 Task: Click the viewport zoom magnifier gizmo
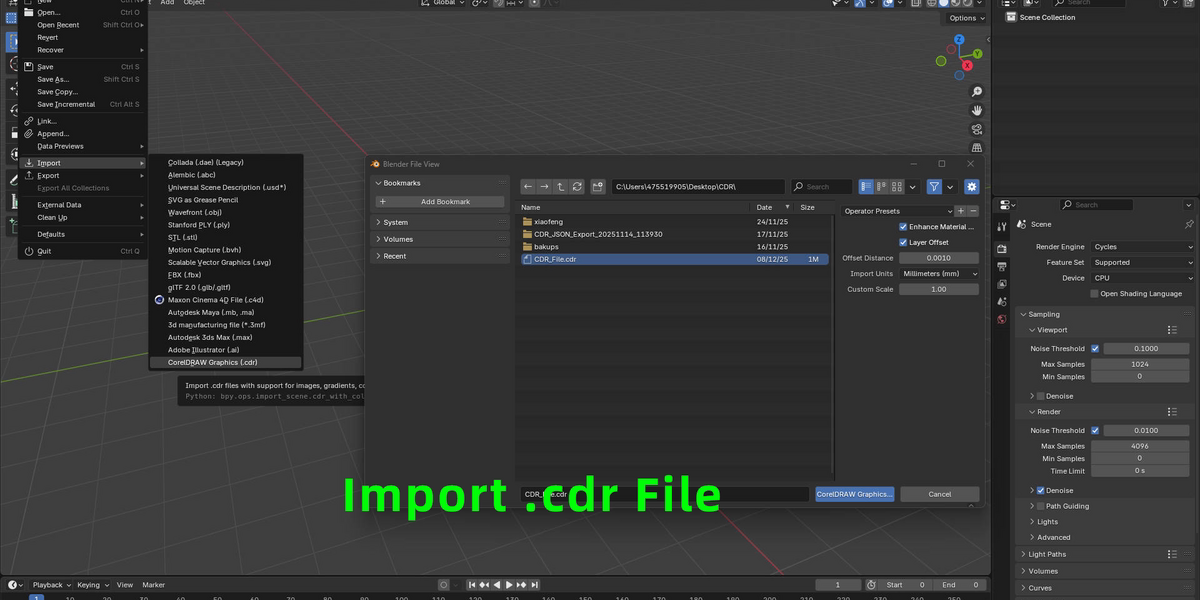[x=977, y=92]
